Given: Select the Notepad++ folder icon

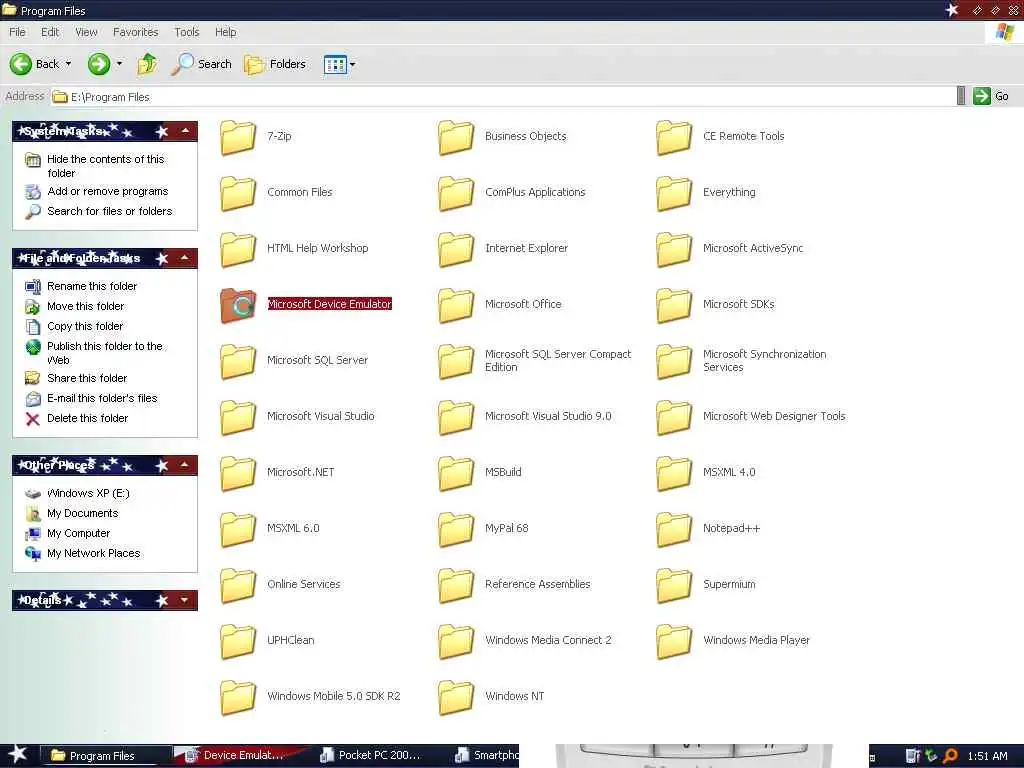Looking at the screenshot, I should tap(674, 529).
